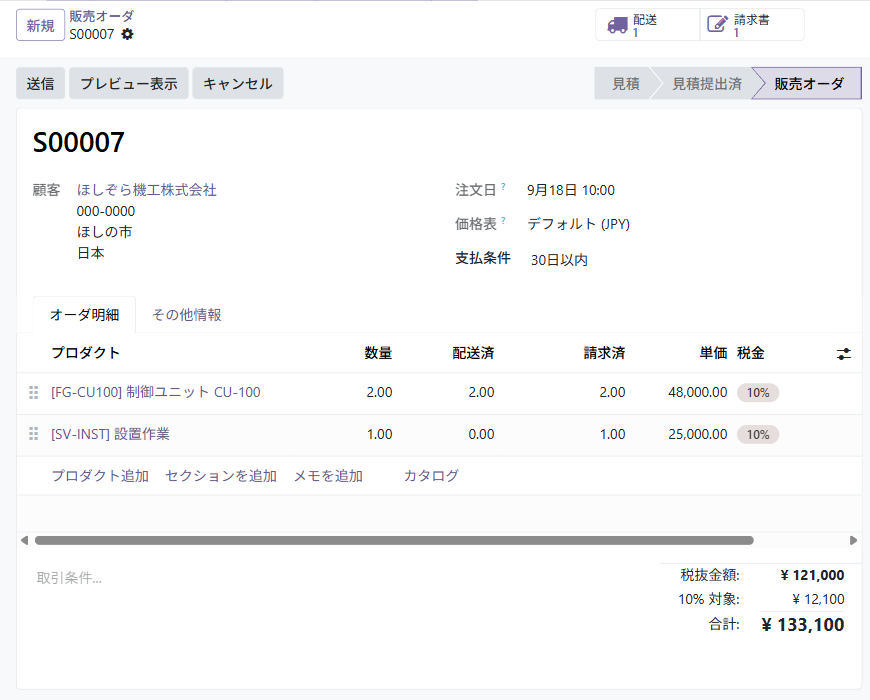Click the 注文日 field 9月18日 10:00
The height and width of the screenshot is (700, 870).
pyautogui.click(x=571, y=190)
